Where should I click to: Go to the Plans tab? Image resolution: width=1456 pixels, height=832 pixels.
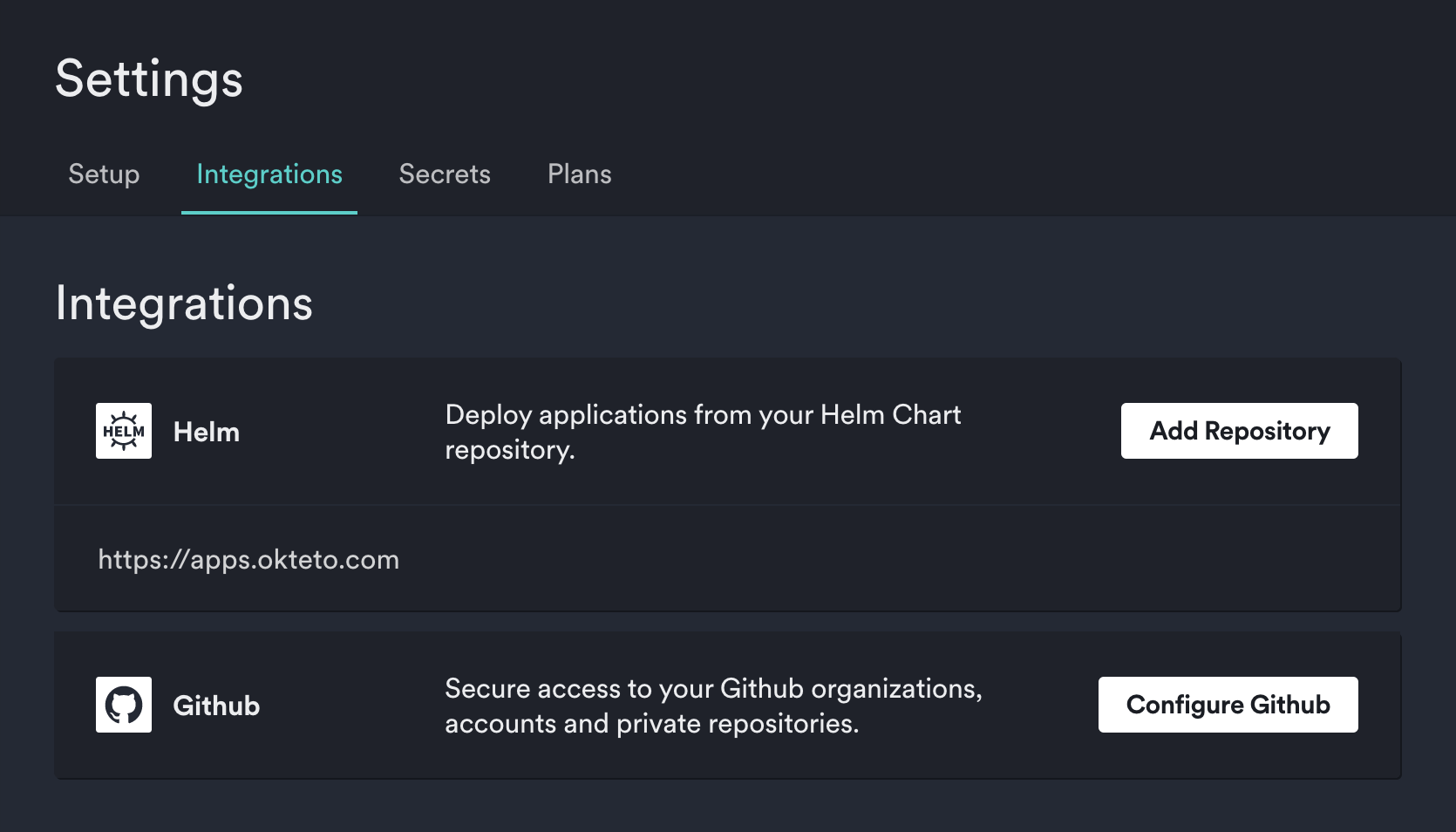point(580,174)
